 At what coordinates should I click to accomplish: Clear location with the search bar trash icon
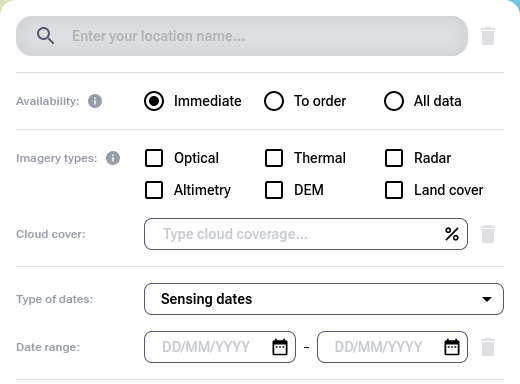point(488,36)
